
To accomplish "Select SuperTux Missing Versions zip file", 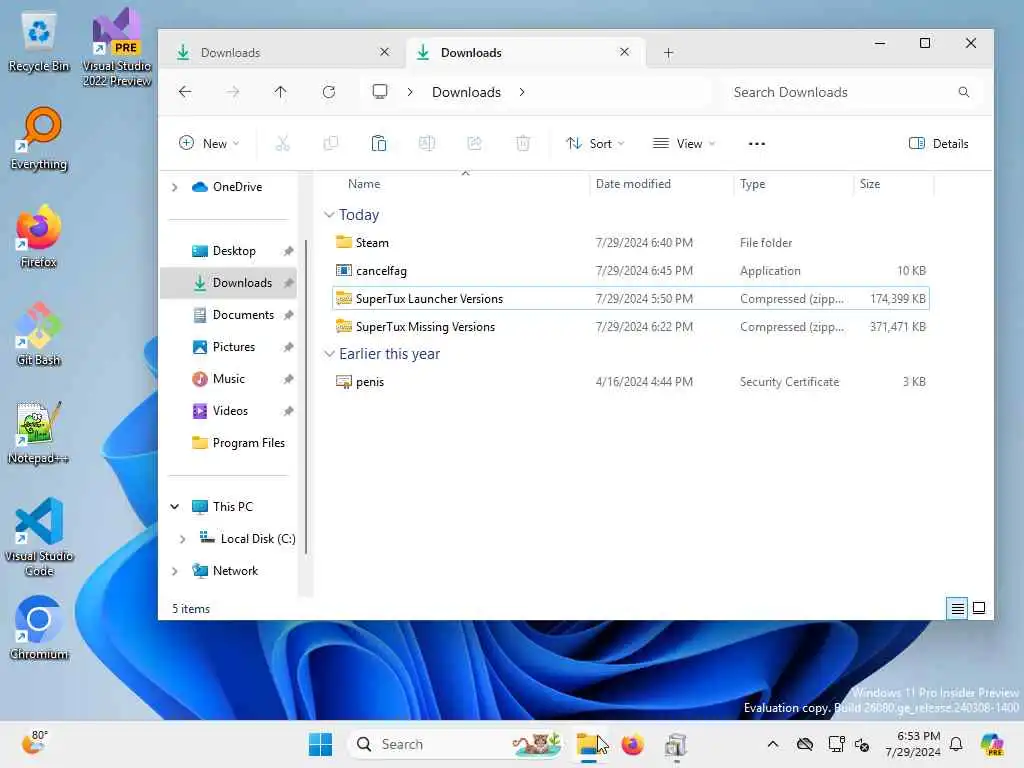I will (630, 327).
